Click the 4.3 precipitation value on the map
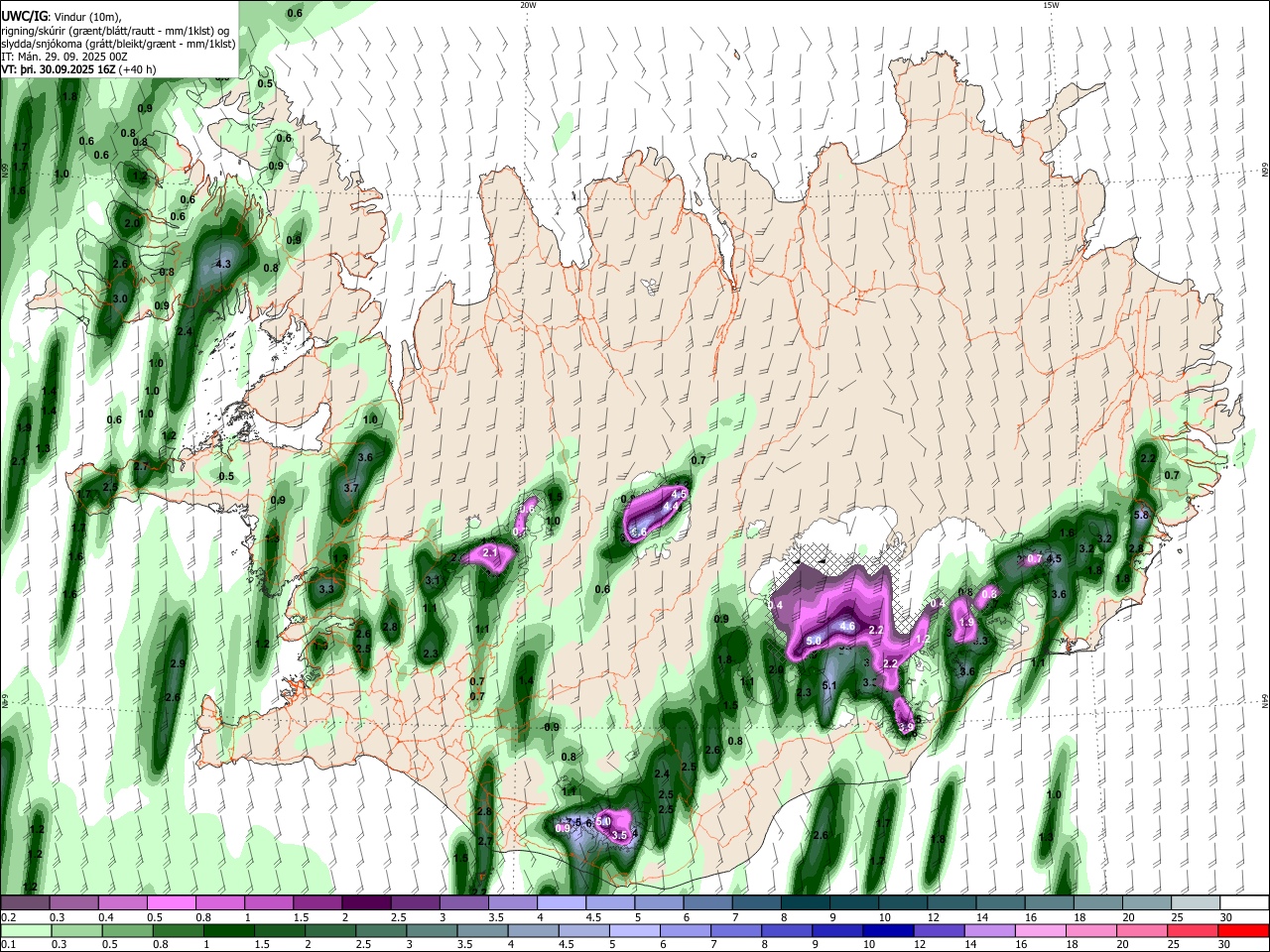The height and width of the screenshot is (952, 1270). (223, 264)
